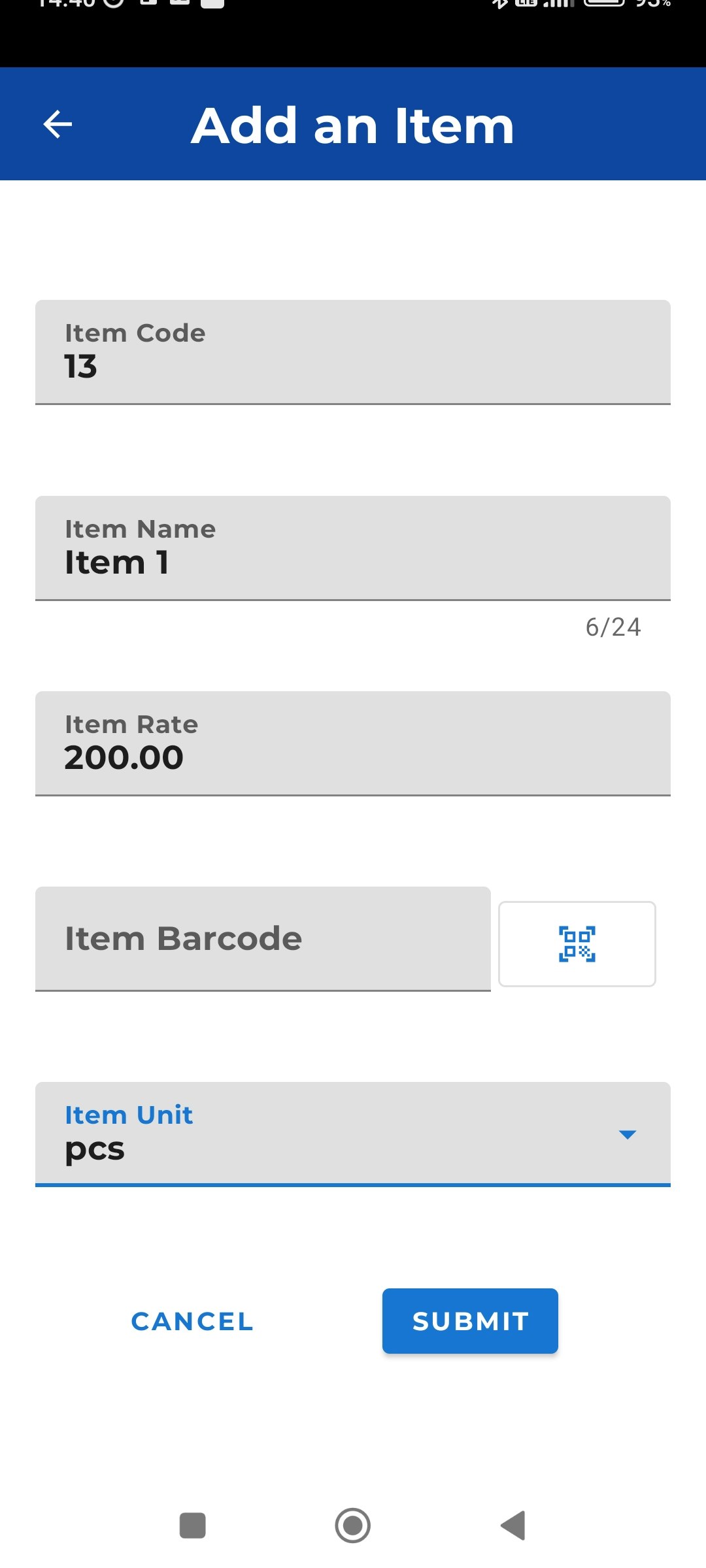Viewport: 706px width, 1568px height.
Task: Click into the Item Barcode field
Action: tap(263, 939)
